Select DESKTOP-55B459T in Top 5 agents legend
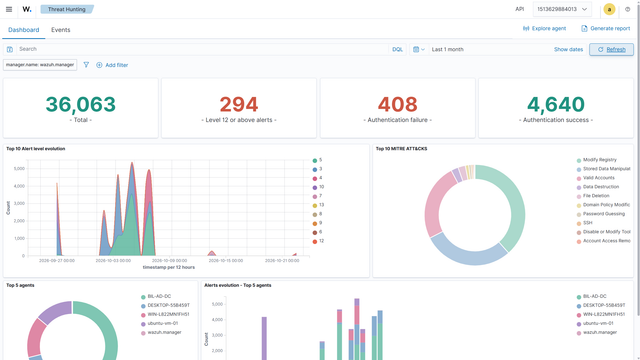 [166, 305]
